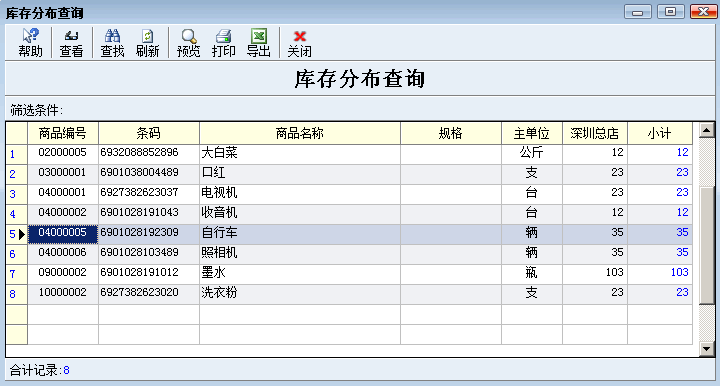Click the 主单位 column header
Screen dimensions: 720x386
point(532,133)
